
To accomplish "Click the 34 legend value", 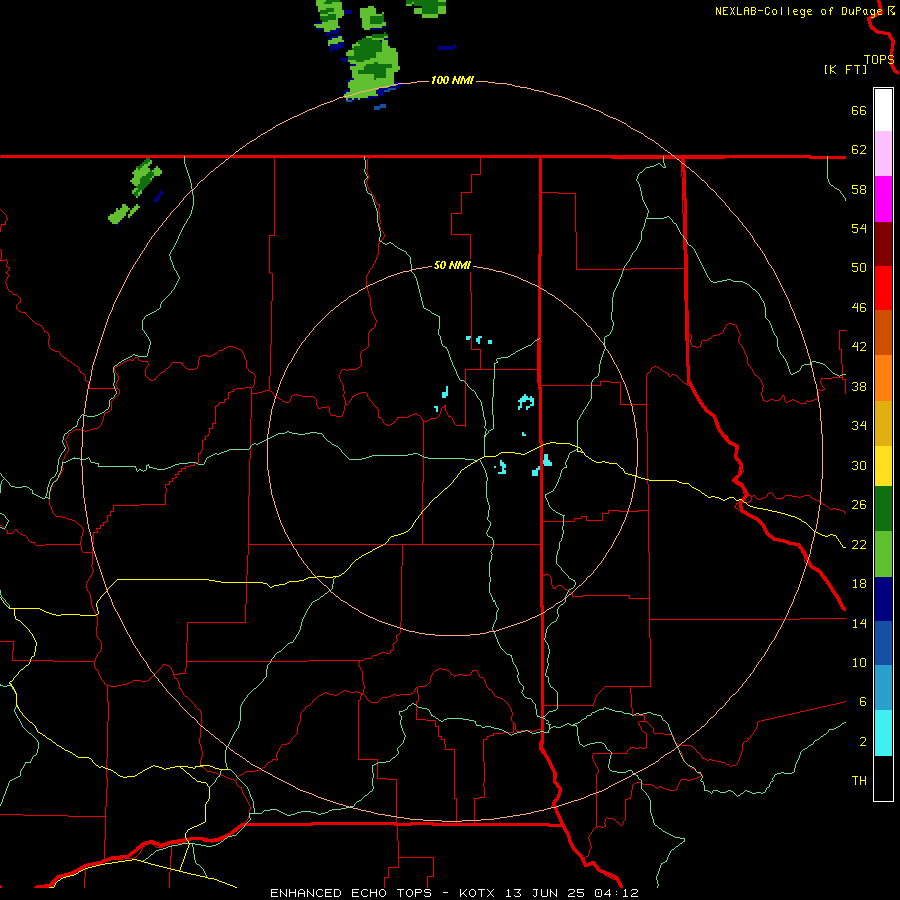I will pos(859,426).
